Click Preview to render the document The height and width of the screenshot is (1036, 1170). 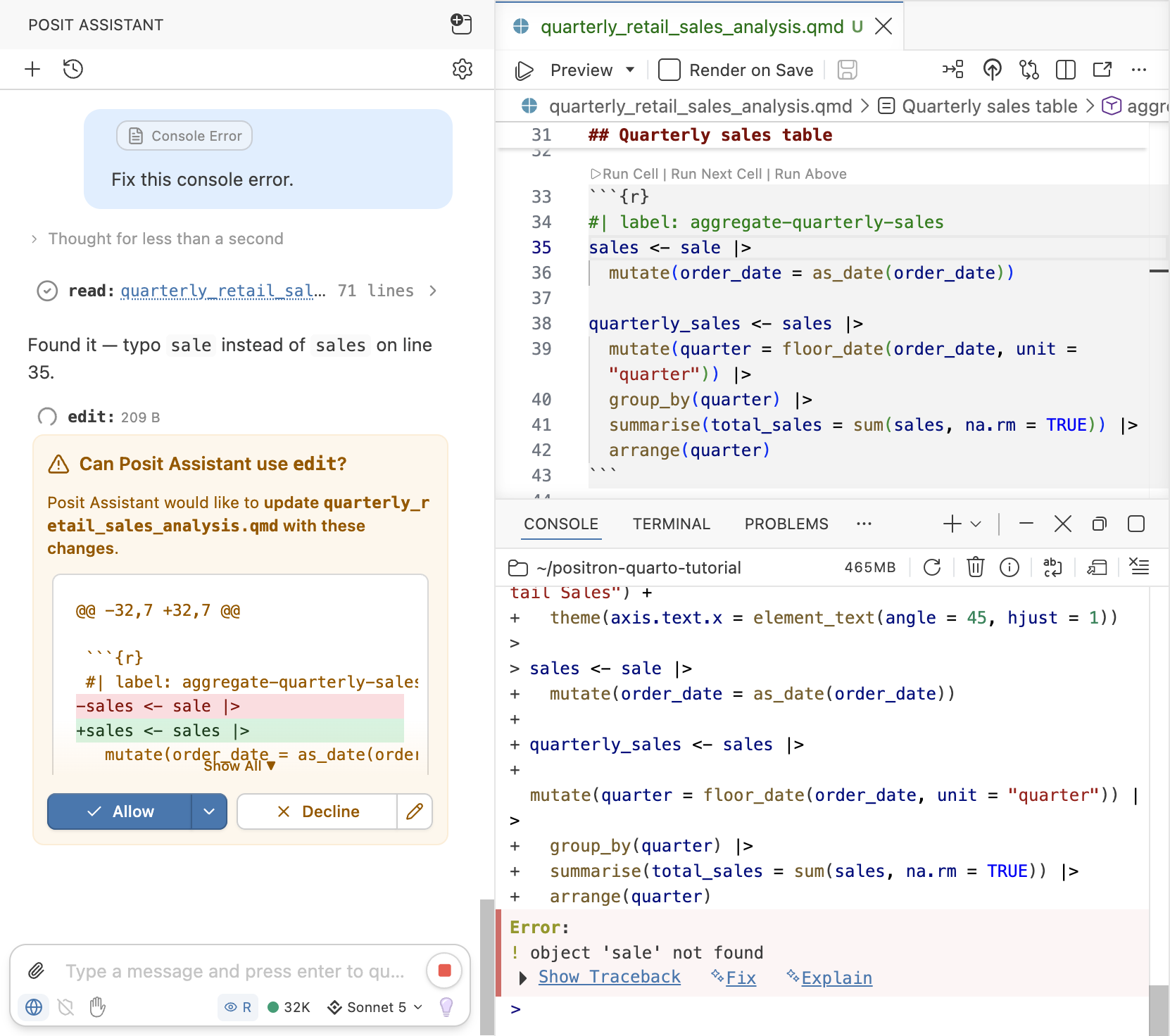[x=581, y=70]
